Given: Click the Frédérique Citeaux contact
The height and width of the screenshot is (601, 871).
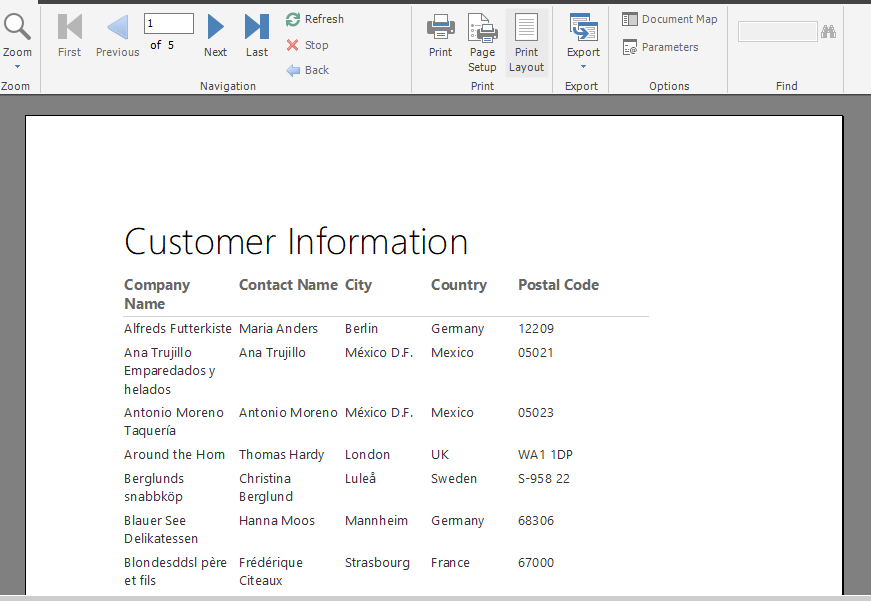Looking at the screenshot, I should 271,571.
